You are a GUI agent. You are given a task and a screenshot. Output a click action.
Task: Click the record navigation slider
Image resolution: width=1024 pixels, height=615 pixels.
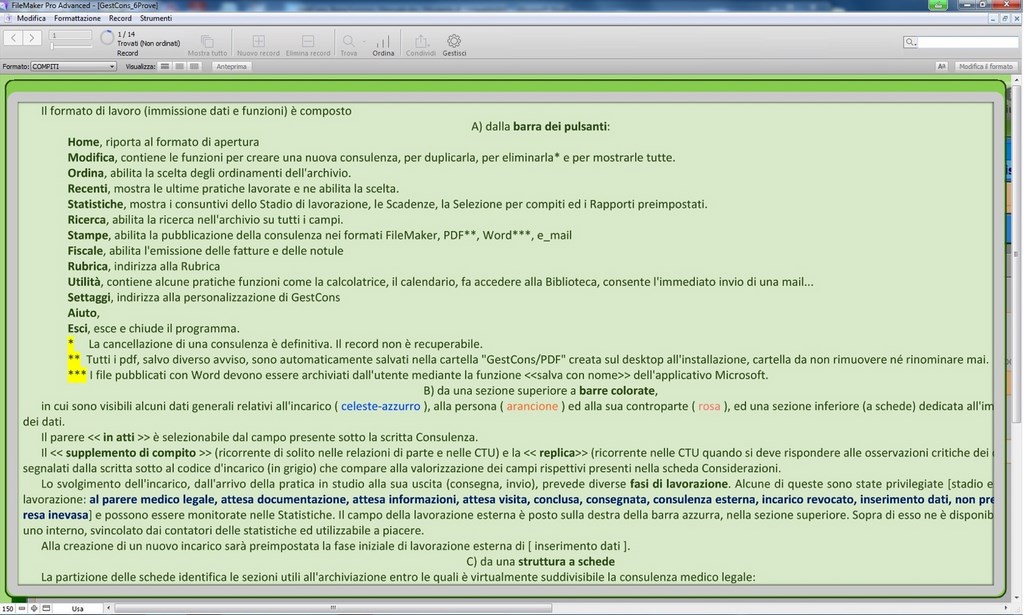[71, 46]
